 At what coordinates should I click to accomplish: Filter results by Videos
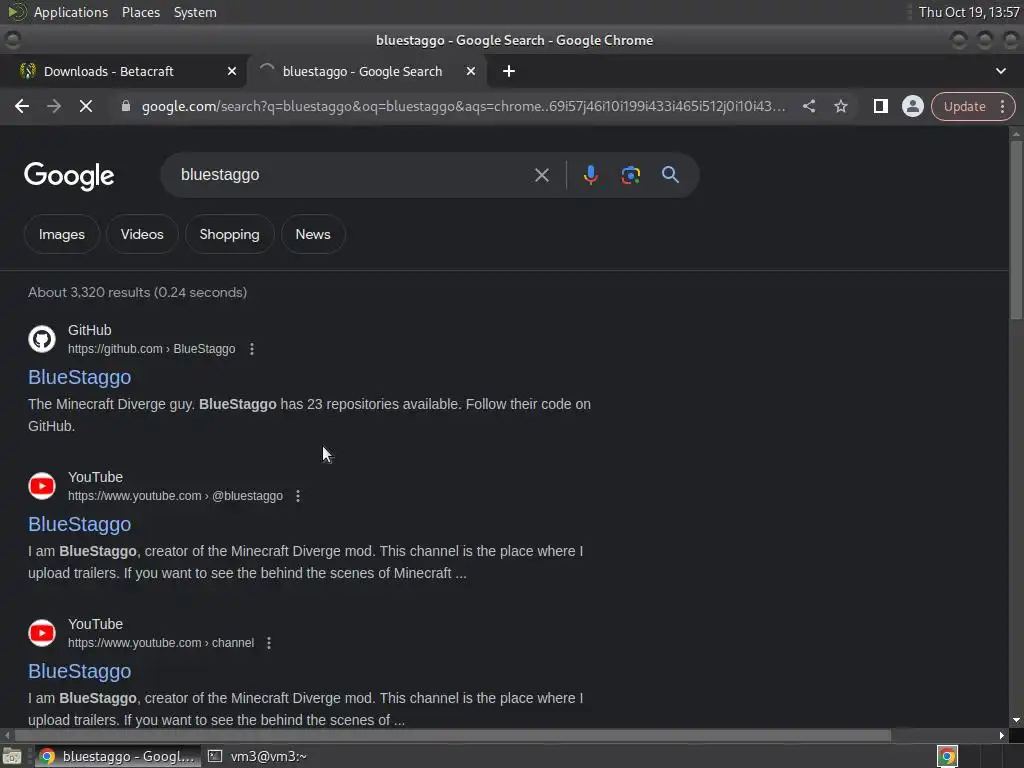click(x=142, y=234)
